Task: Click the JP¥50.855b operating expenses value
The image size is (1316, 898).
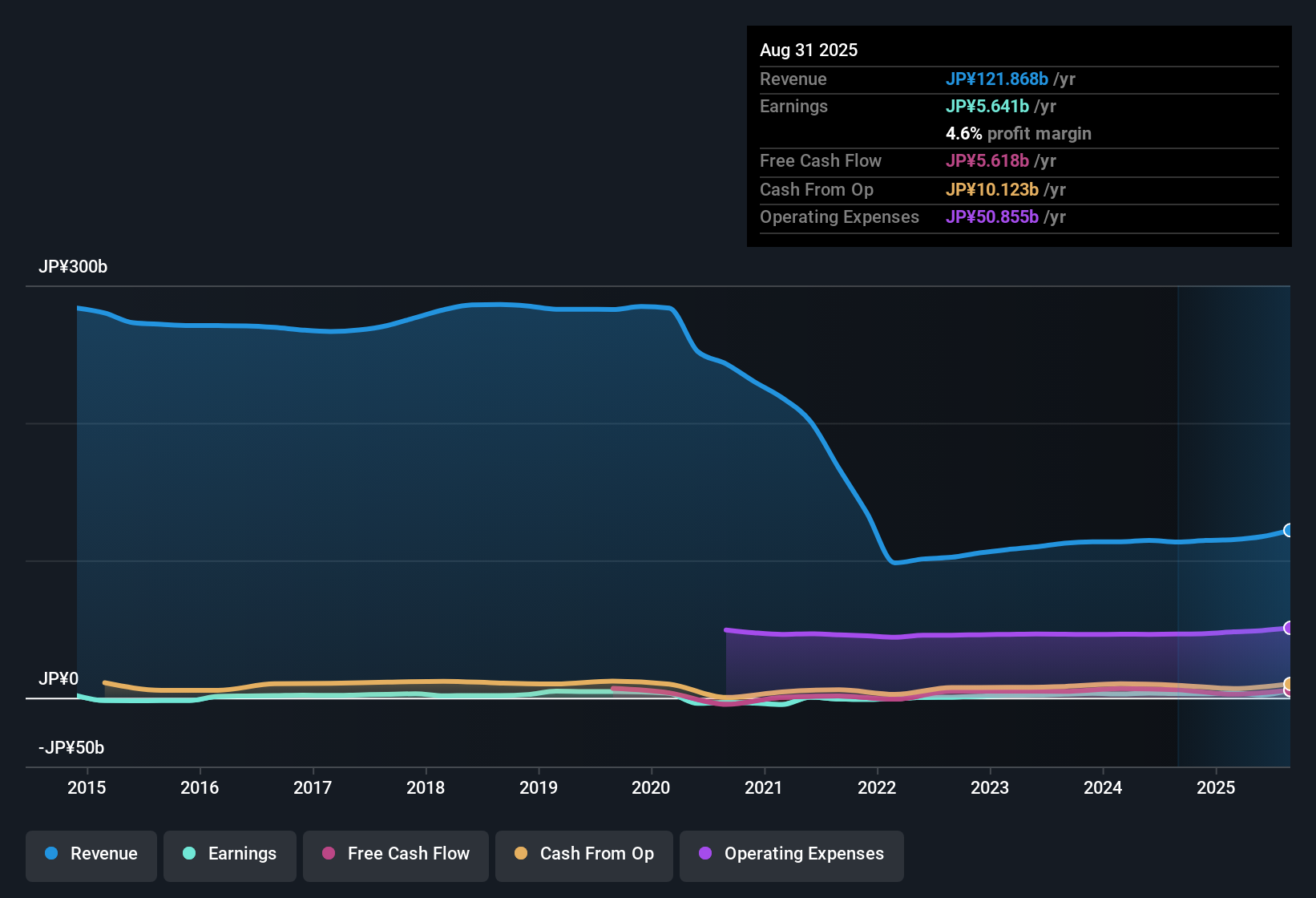Action: point(992,217)
